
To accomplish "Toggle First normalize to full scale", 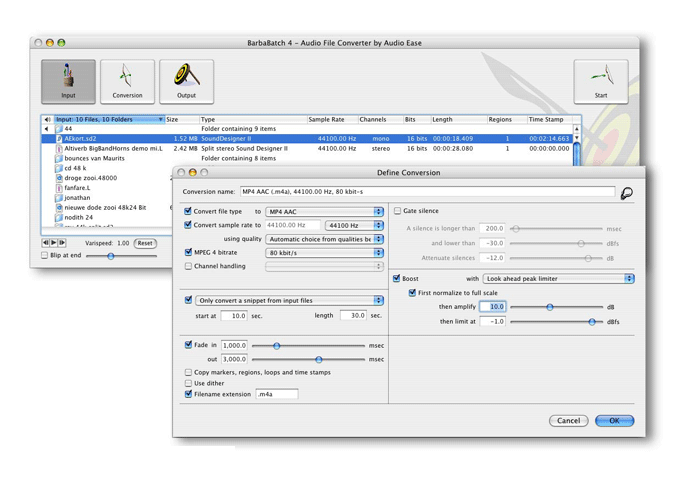I will (x=412, y=293).
